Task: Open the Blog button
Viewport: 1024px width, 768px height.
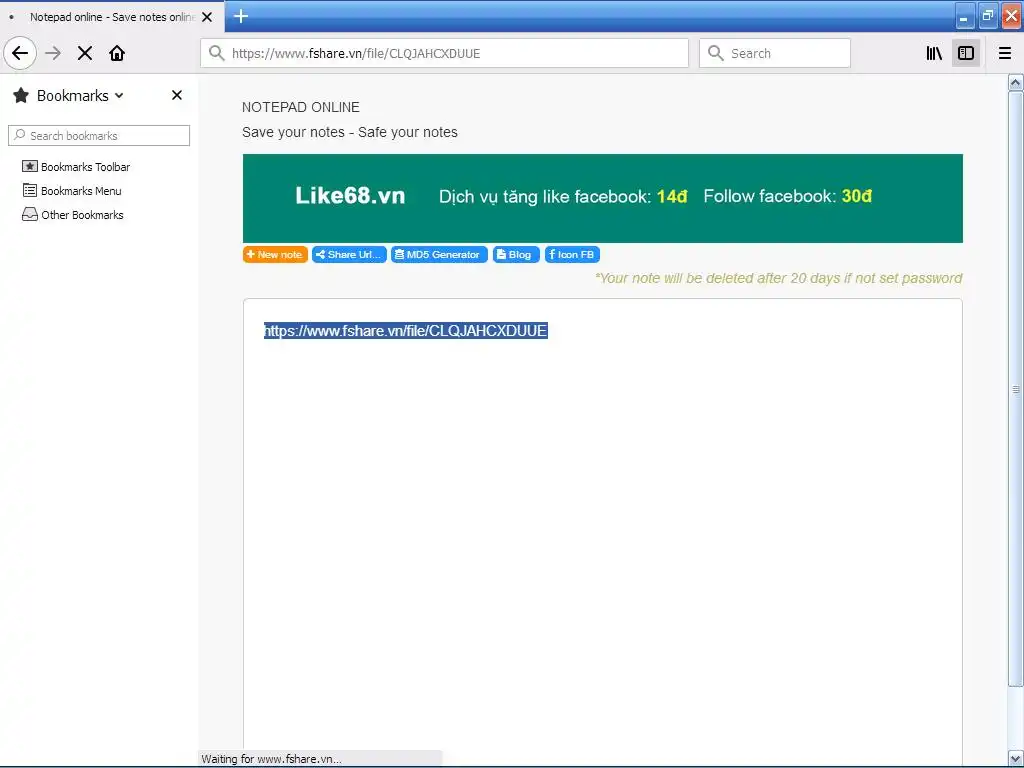Action: point(516,255)
